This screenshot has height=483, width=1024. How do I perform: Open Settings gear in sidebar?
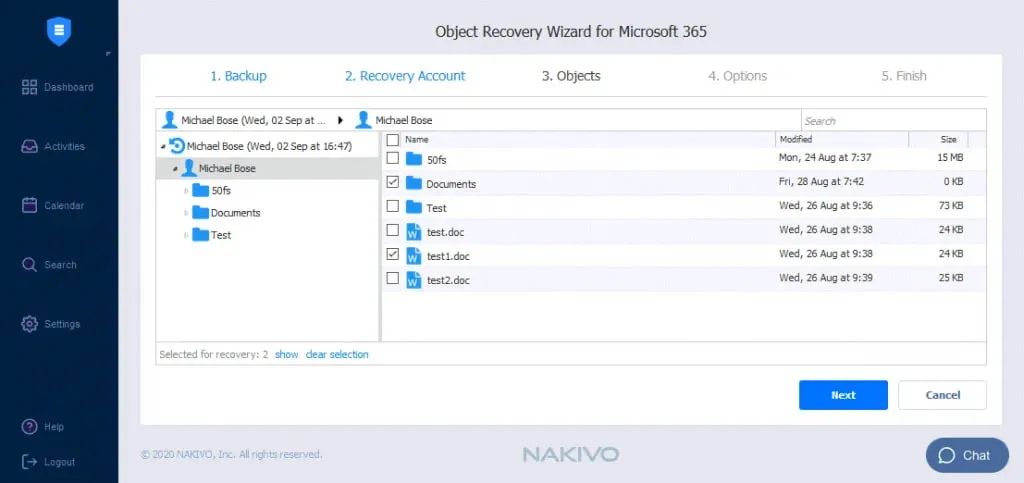pyautogui.click(x=30, y=324)
